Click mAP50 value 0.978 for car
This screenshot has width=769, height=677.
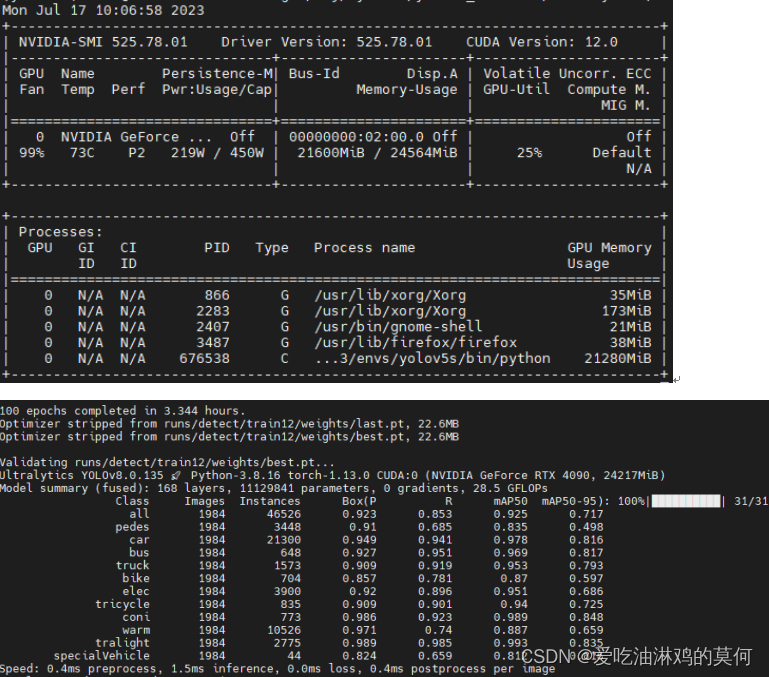tap(511, 540)
